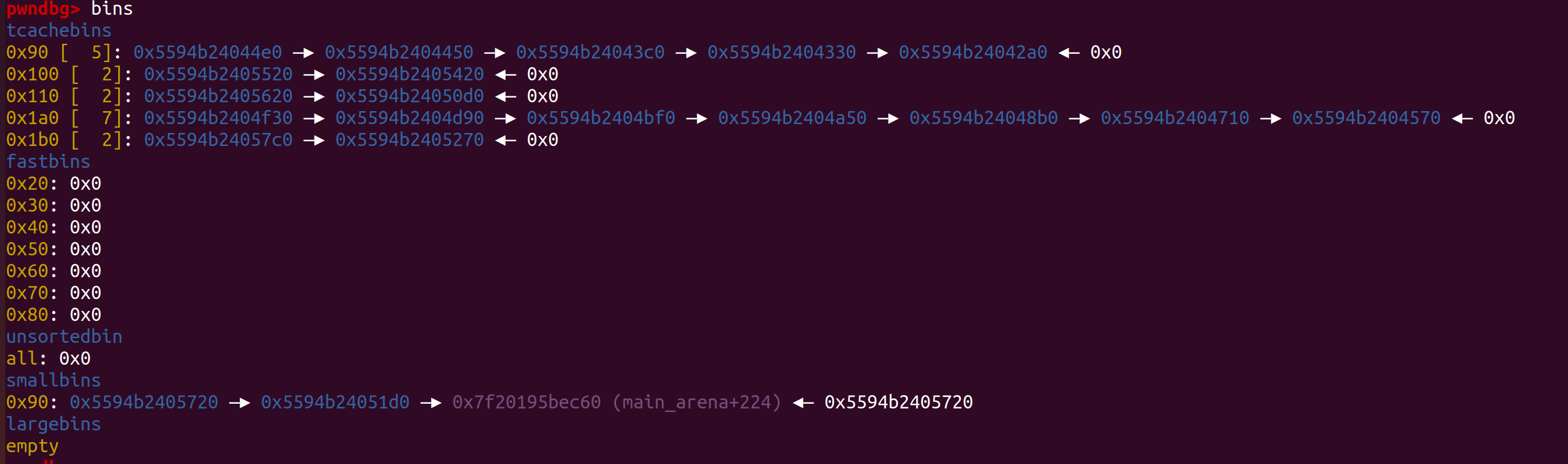Image resolution: width=1568 pixels, height=464 pixels.
Task: Click address 0x5594b2405520 in 0x100 row
Action: click(218, 74)
